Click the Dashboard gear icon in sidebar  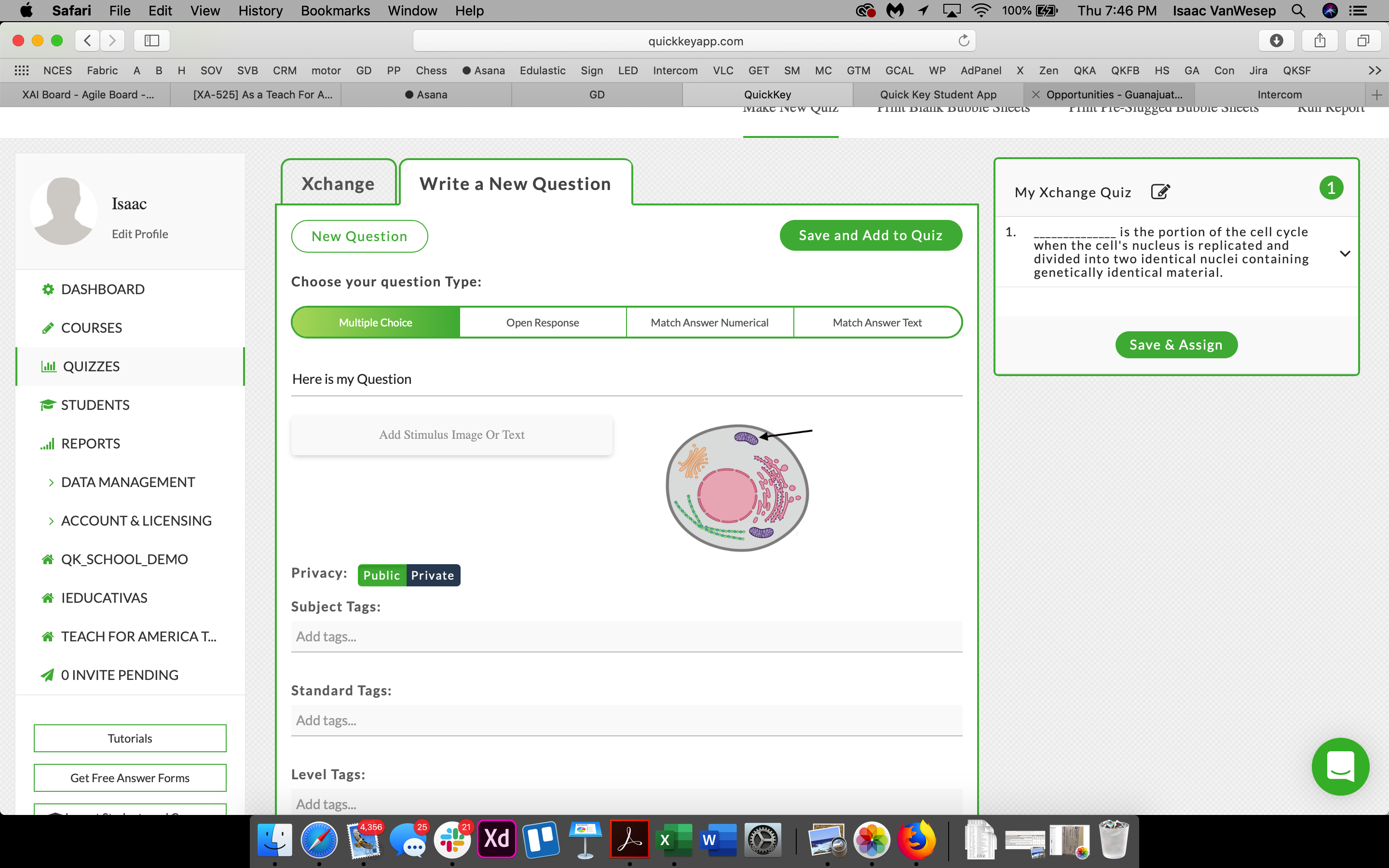48,289
